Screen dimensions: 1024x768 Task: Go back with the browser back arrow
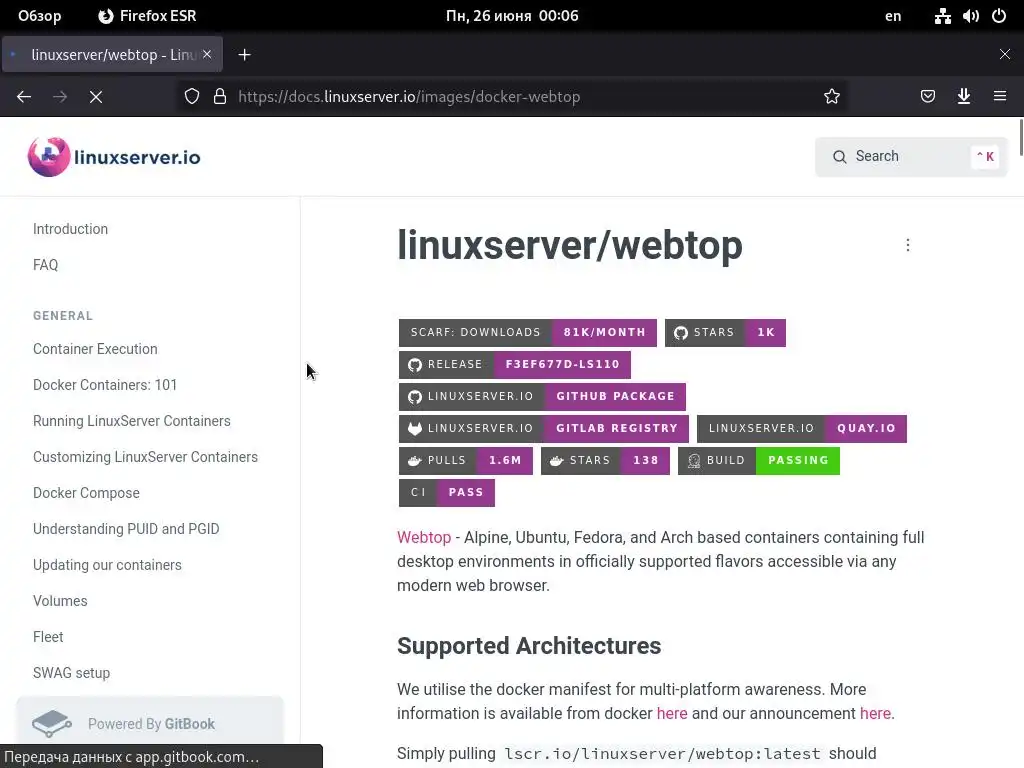tap(24, 97)
